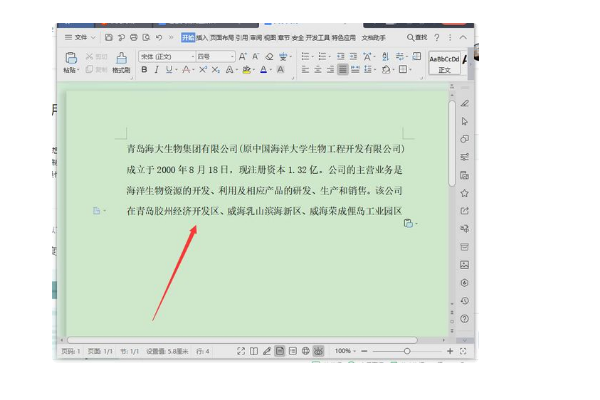
Task: Toggle Eye Protection mode icon in status bar
Action: pos(318,351)
